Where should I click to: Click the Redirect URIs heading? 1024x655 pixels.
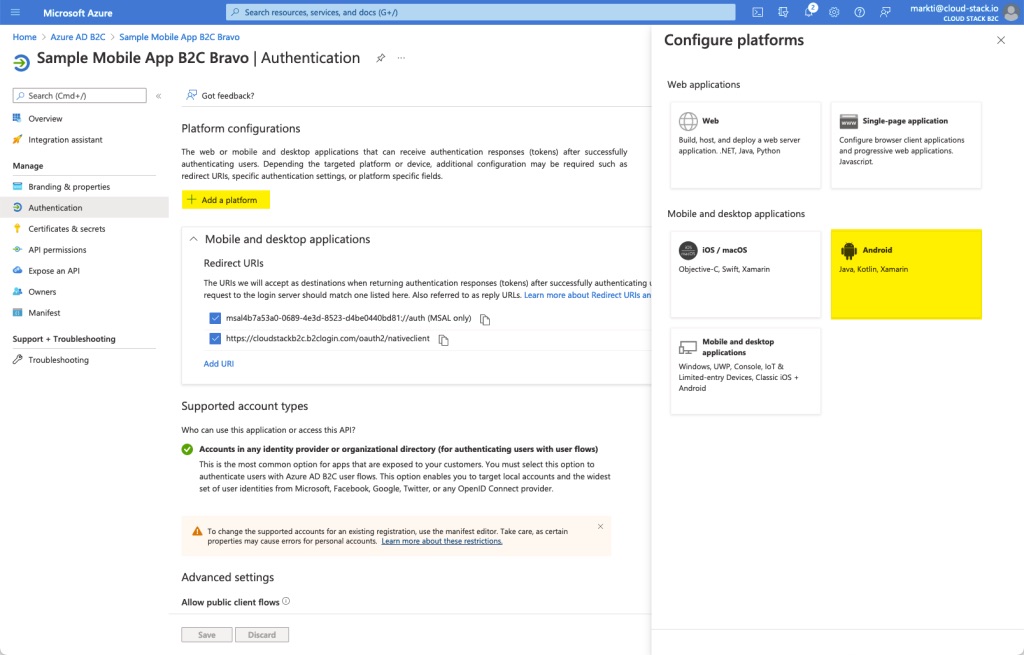pos(234,263)
